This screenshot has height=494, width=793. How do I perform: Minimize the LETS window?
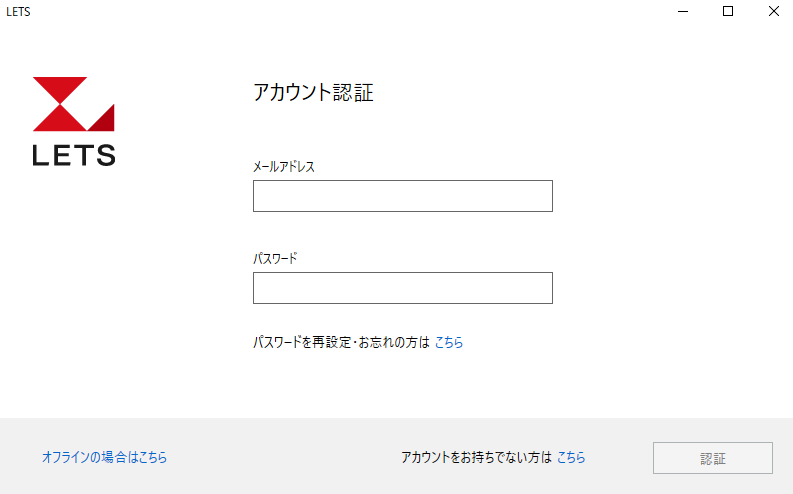(682, 11)
